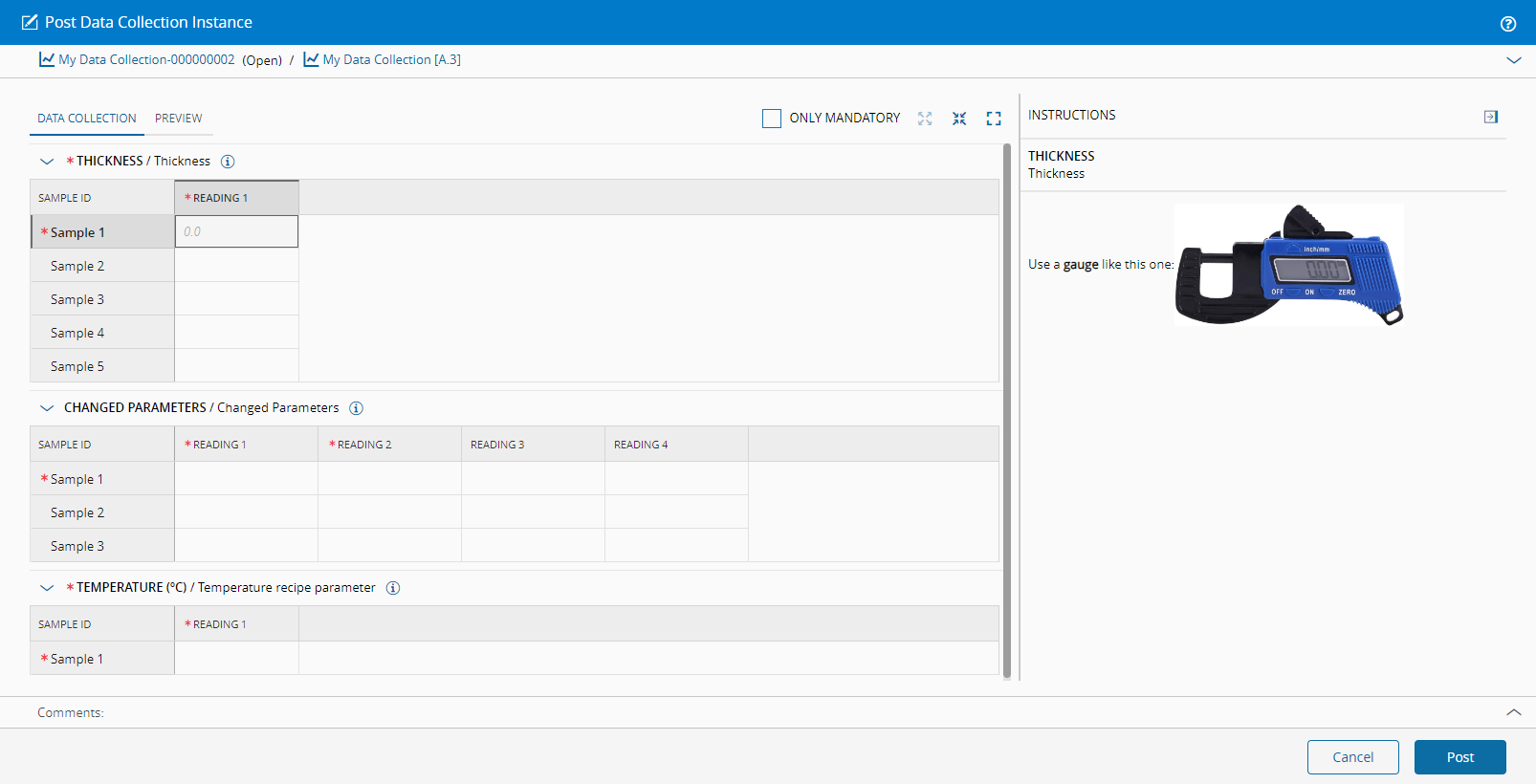Click the help question mark icon

point(1508,24)
